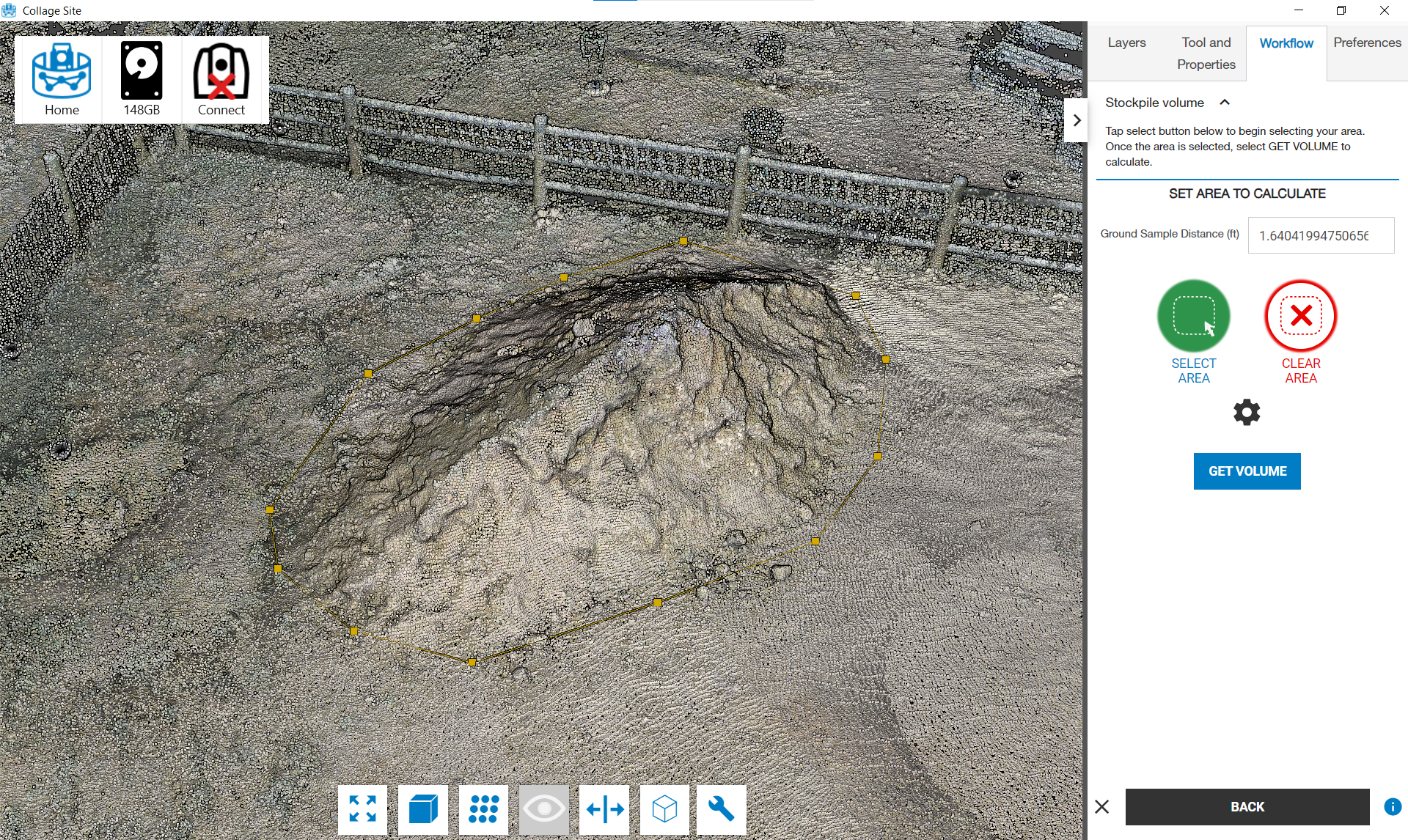Toggle the eye visibility button
Screen dimensions: 1408x840
point(544,809)
